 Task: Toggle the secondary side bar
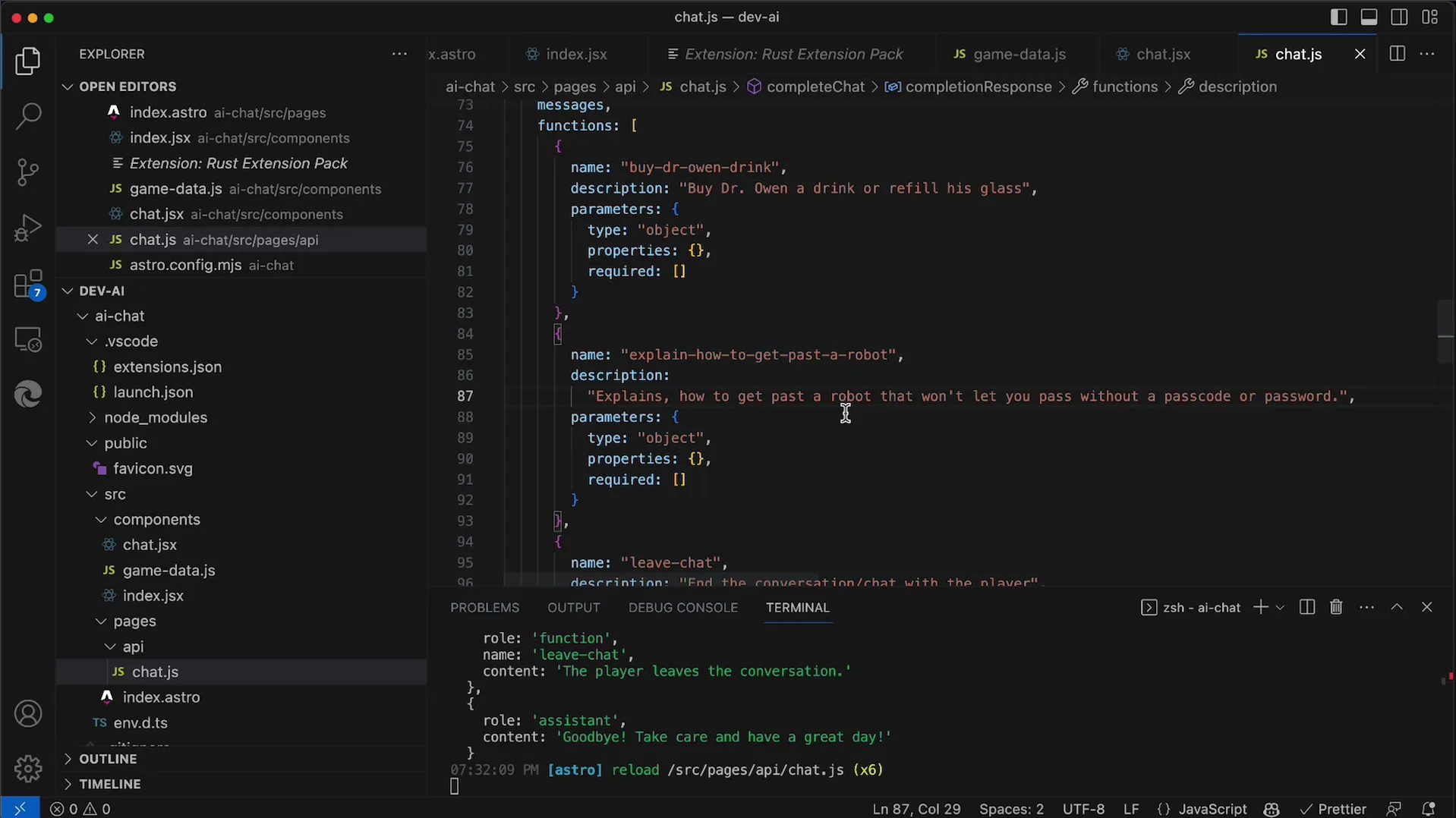1399,17
